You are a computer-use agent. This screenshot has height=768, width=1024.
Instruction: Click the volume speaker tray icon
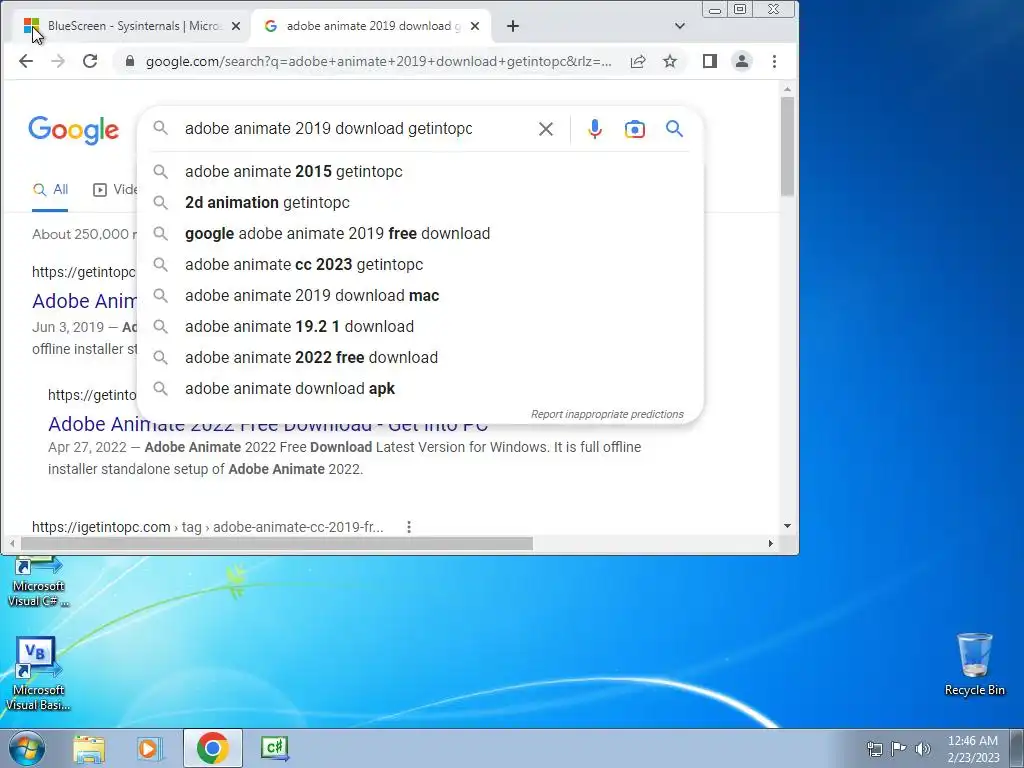coord(923,749)
